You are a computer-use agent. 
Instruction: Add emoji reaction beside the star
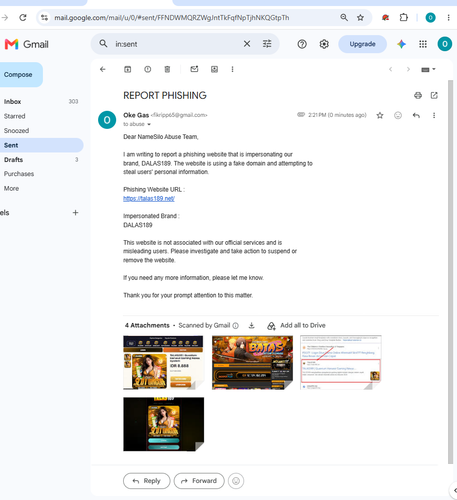[398, 115]
